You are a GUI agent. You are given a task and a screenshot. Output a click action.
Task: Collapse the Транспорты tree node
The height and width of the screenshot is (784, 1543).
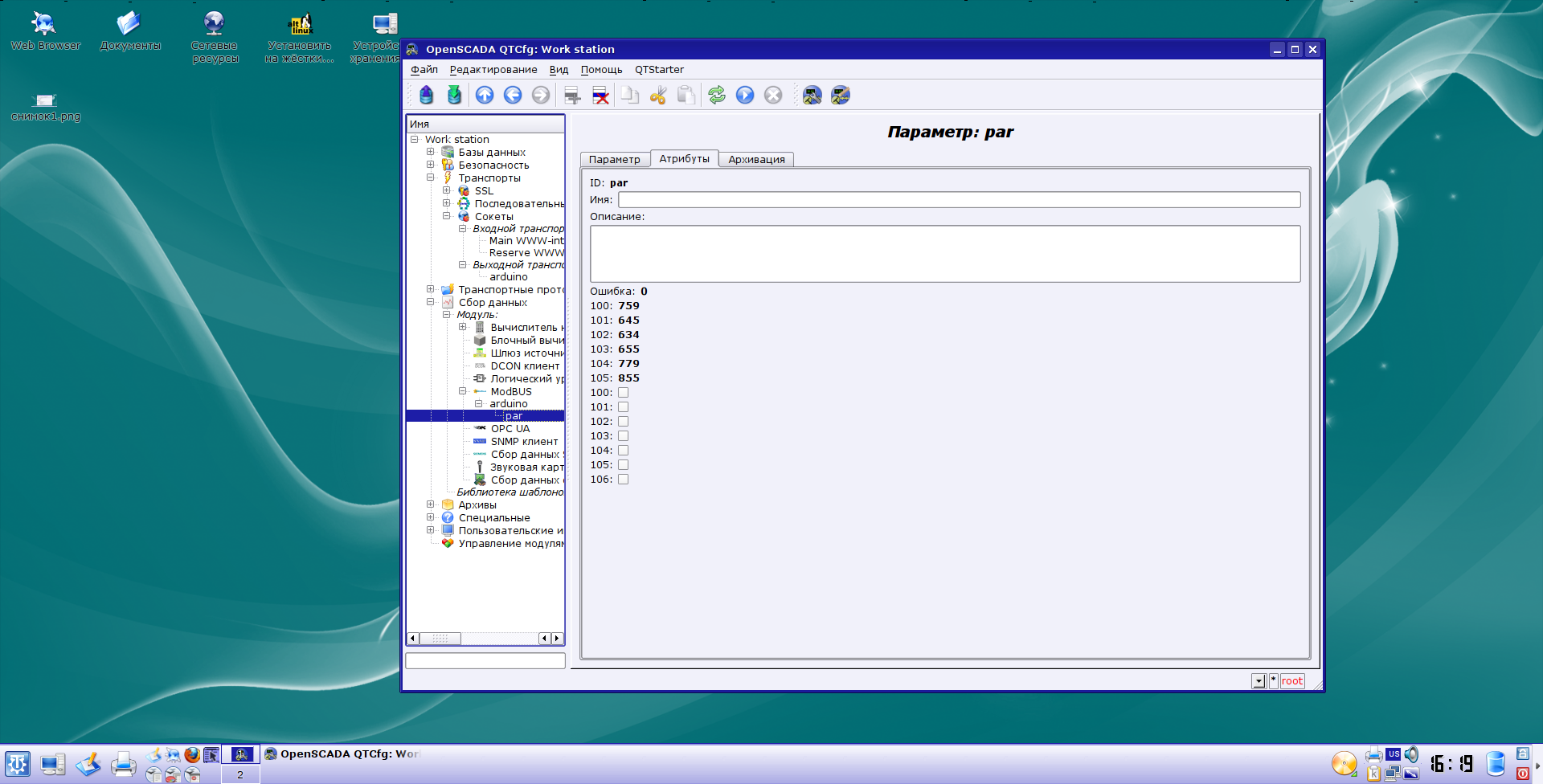click(431, 178)
